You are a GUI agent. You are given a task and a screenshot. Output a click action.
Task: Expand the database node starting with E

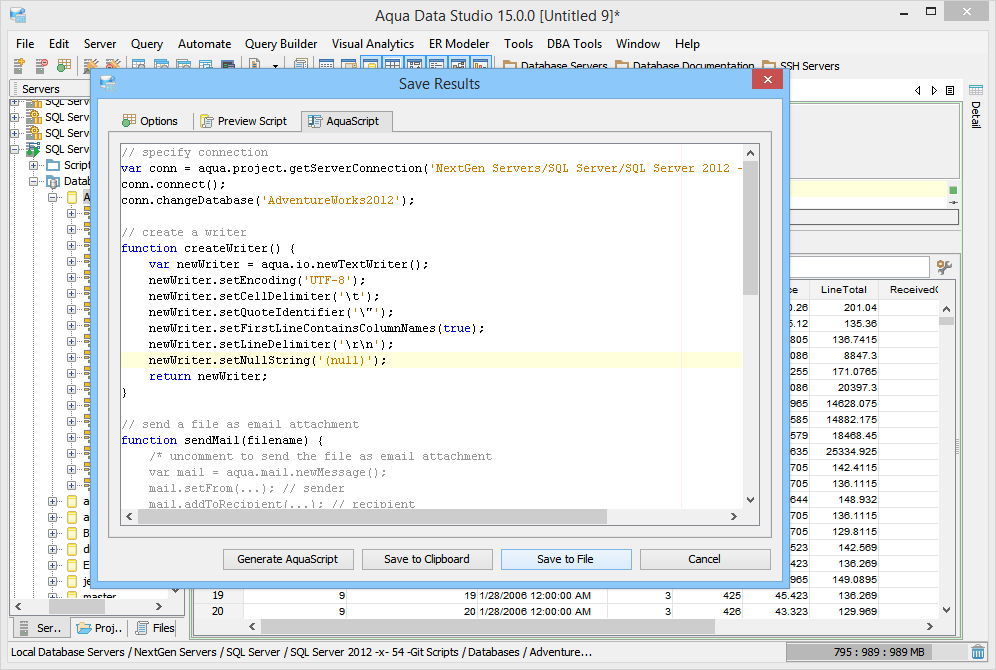53,565
